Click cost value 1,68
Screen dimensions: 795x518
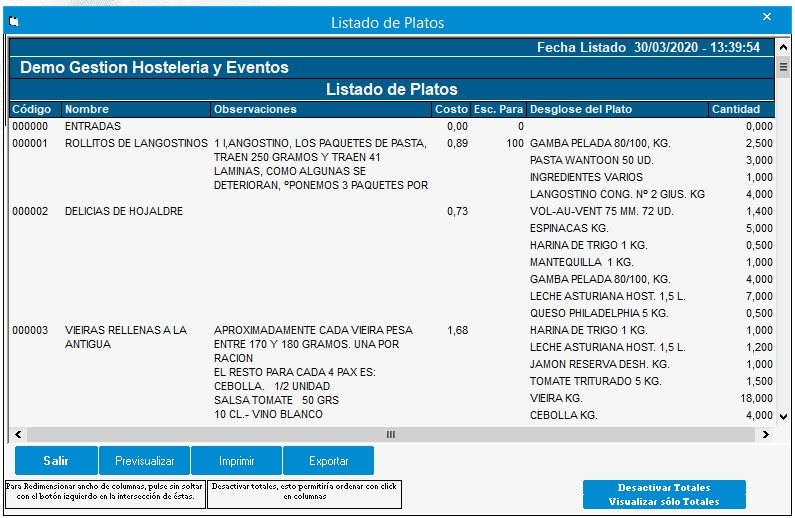(x=457, y=330)
